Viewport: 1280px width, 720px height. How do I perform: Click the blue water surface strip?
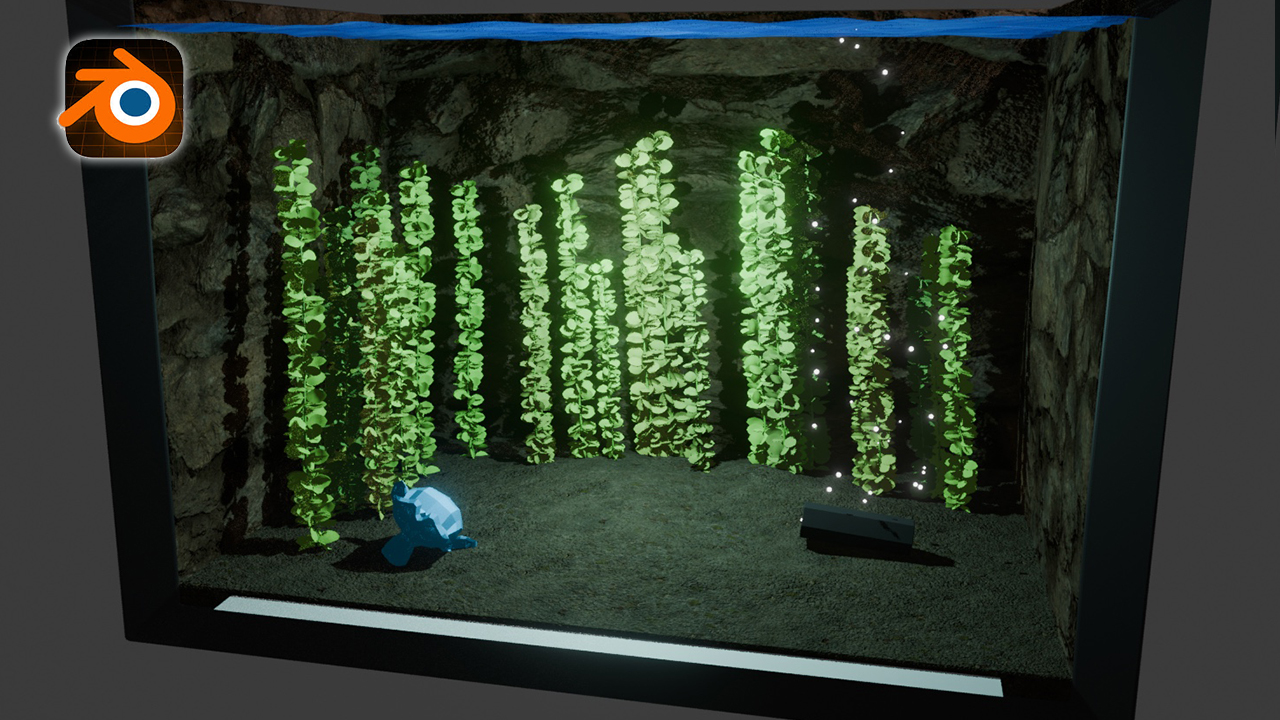click(x=640, y=28)
